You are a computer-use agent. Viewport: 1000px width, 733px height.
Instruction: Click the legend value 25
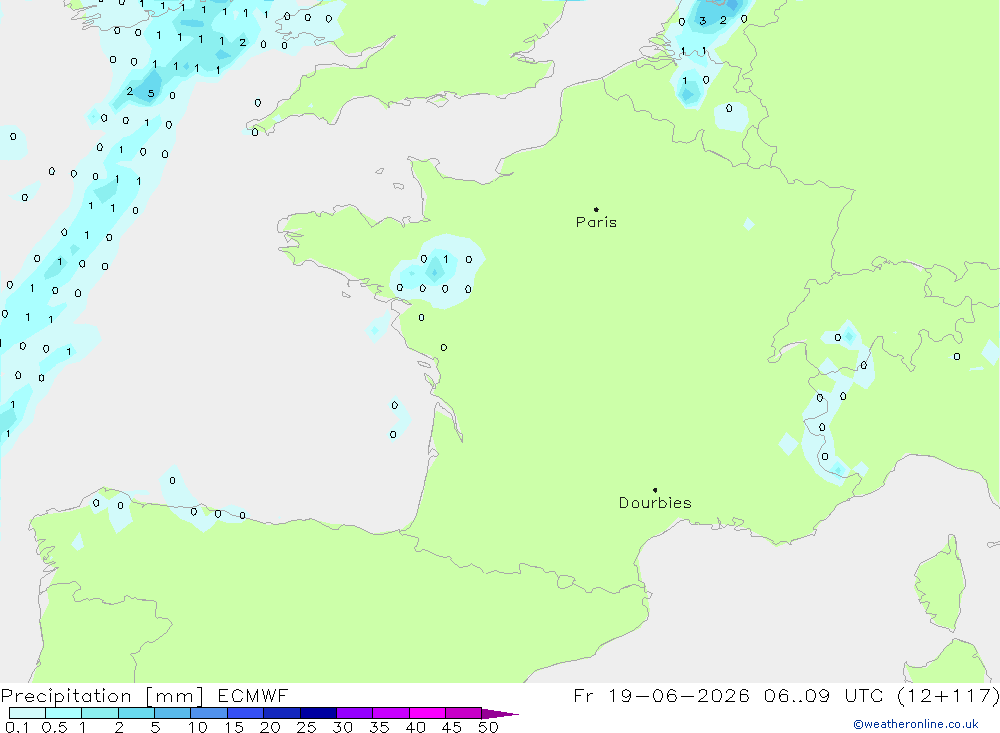[307, 727]
